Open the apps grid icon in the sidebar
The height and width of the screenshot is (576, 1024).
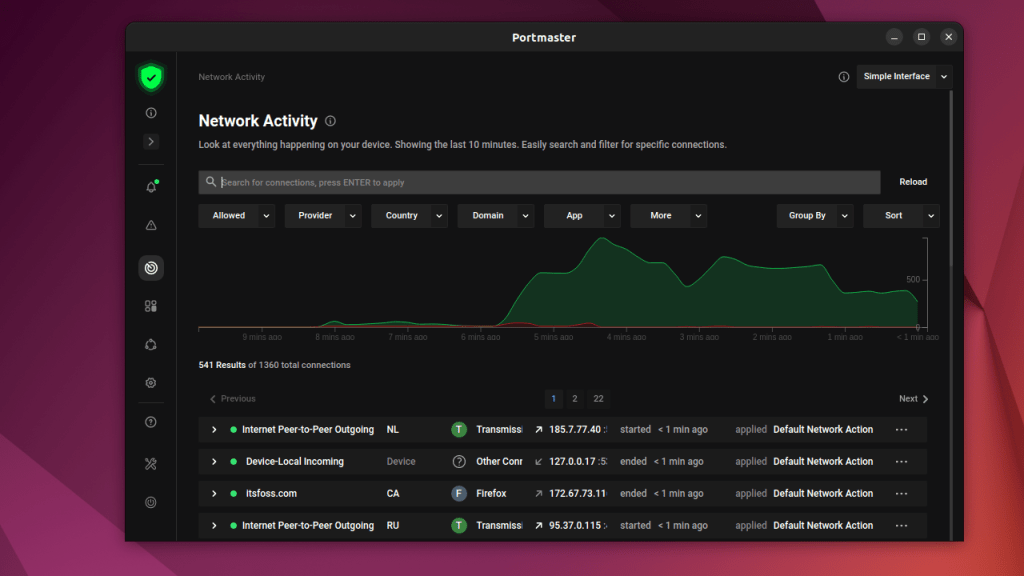(151, 306)
